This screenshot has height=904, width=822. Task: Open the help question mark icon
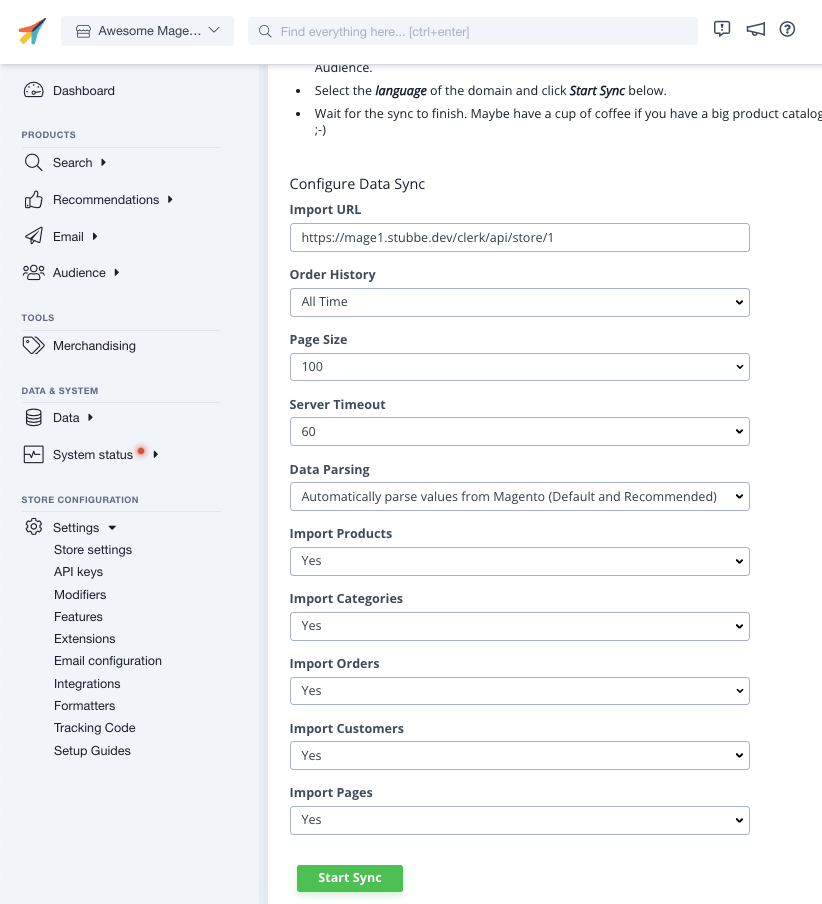(x=787, y=30)
